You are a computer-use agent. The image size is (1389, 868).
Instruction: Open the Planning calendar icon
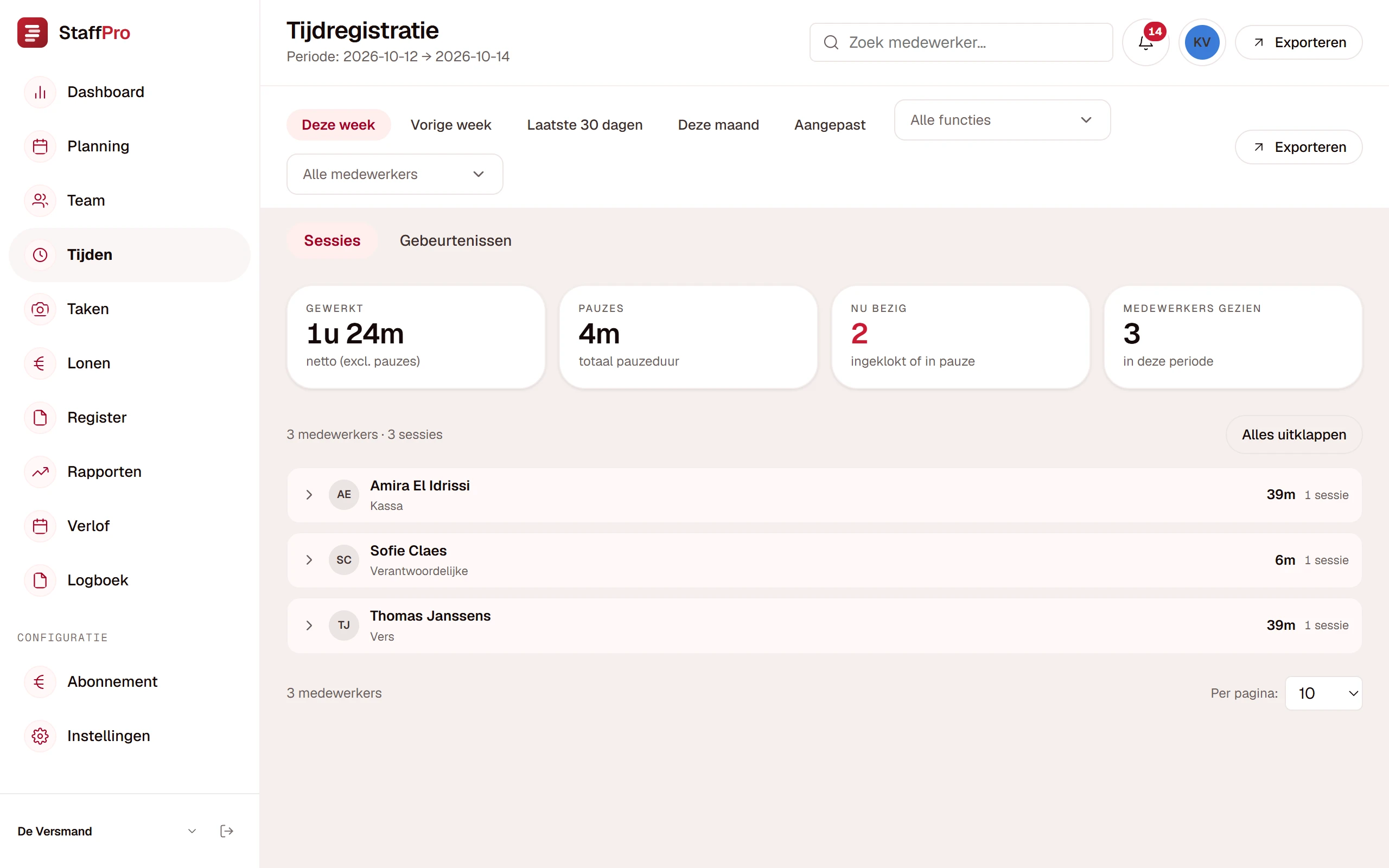[x=40, y=146]
